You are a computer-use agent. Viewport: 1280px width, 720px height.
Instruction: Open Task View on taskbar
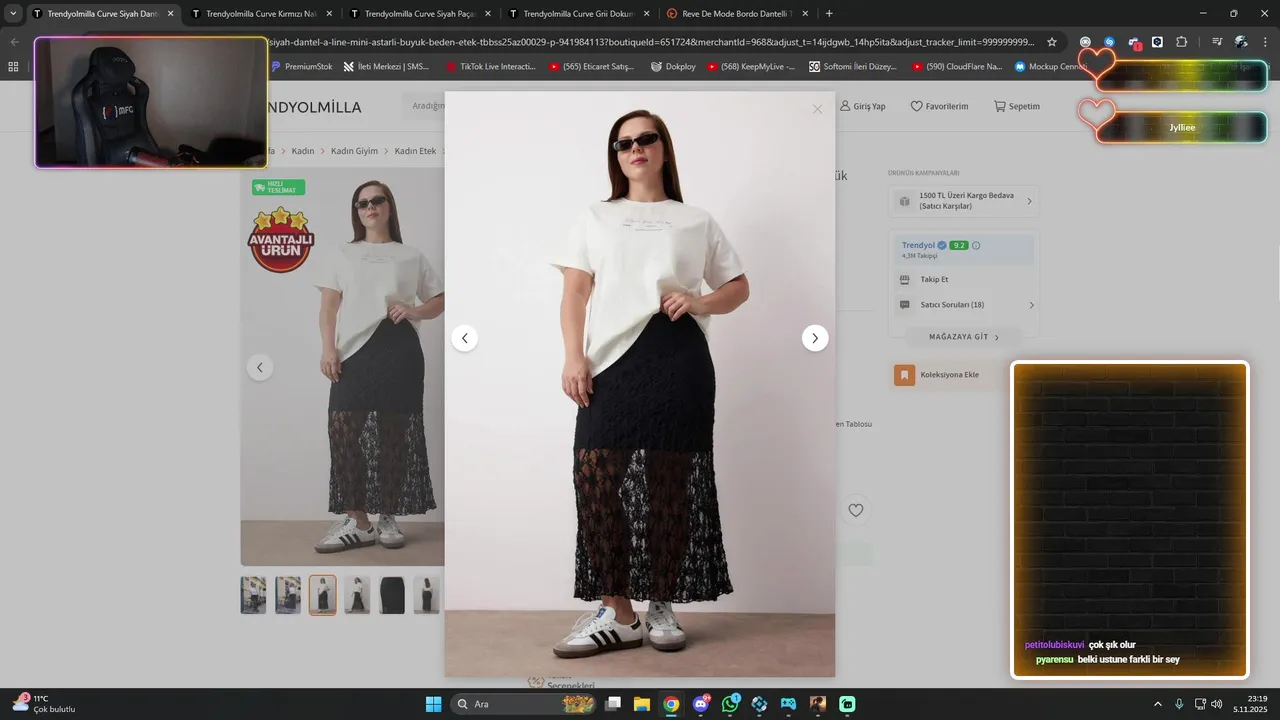coord(613,704)
